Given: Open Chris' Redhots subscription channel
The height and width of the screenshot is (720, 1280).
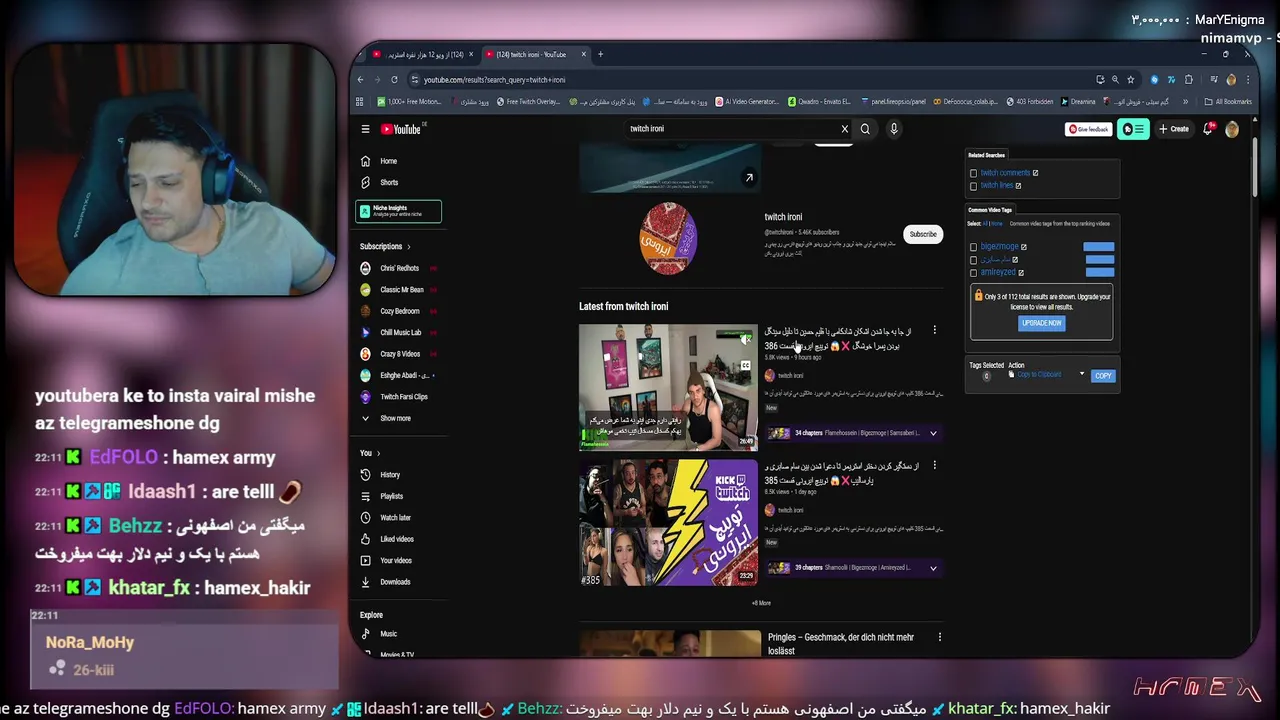Looking at the screenshot, I should (x=398, y=269).
